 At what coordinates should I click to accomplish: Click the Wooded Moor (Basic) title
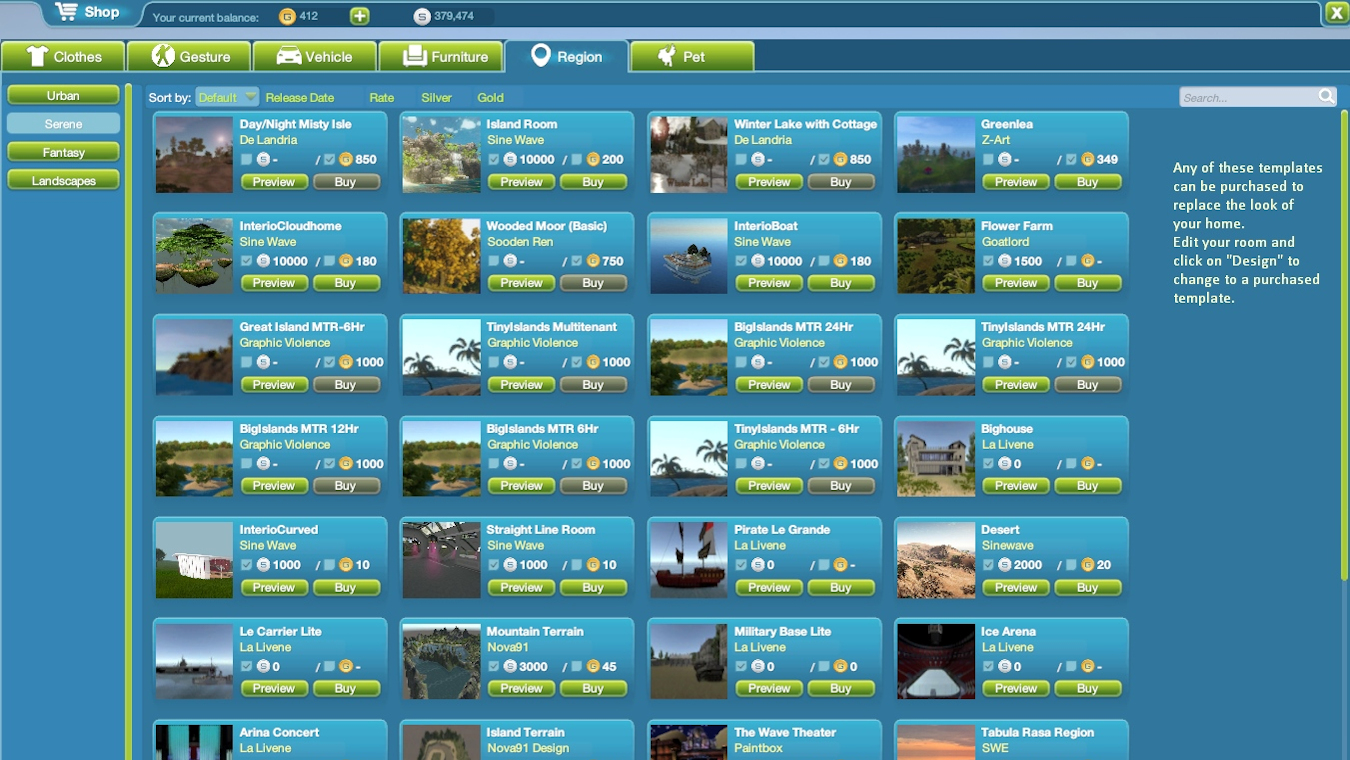tap(547, 226)
